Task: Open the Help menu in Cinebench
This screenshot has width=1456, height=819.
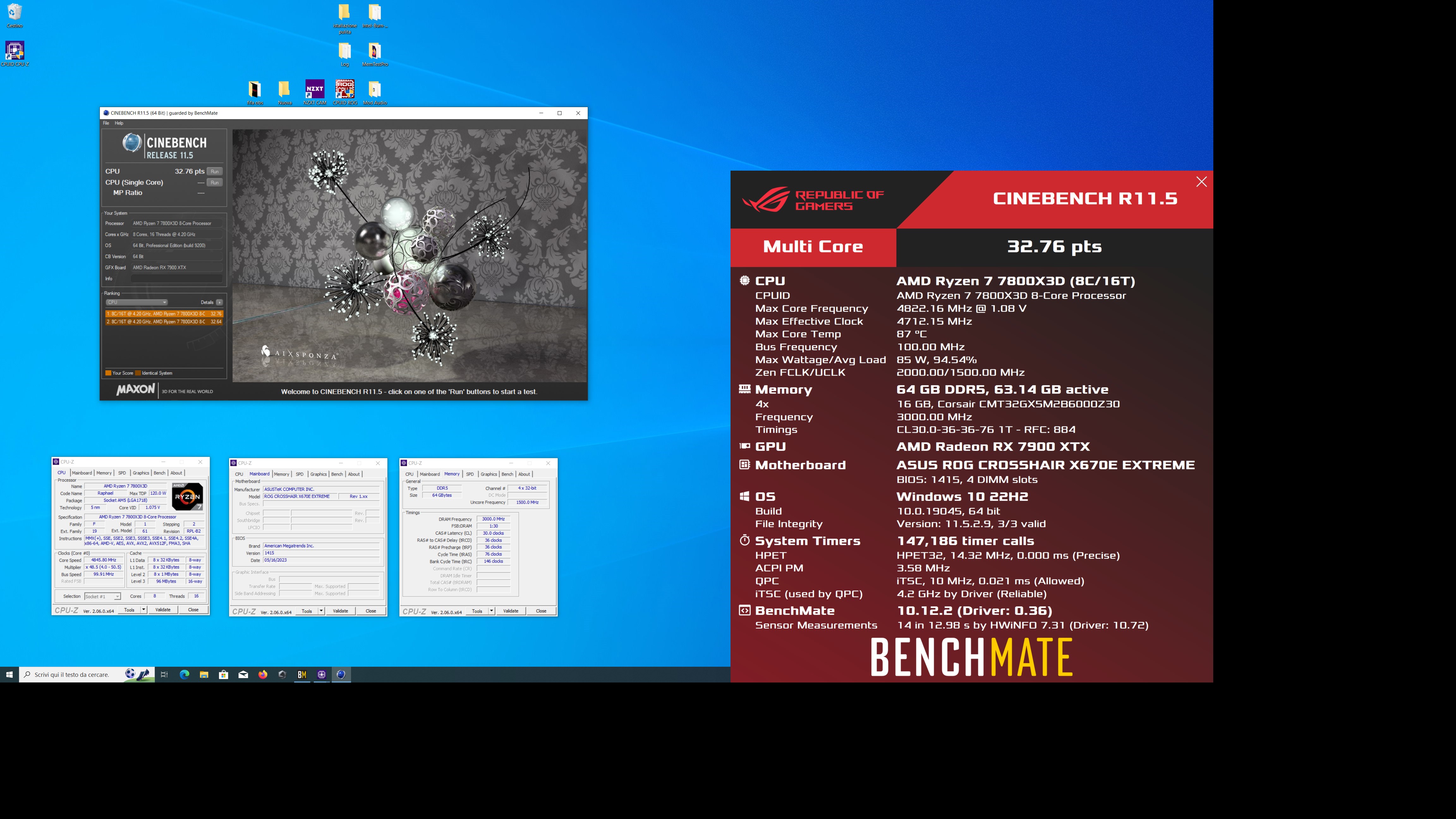Action: click(119, 123)
